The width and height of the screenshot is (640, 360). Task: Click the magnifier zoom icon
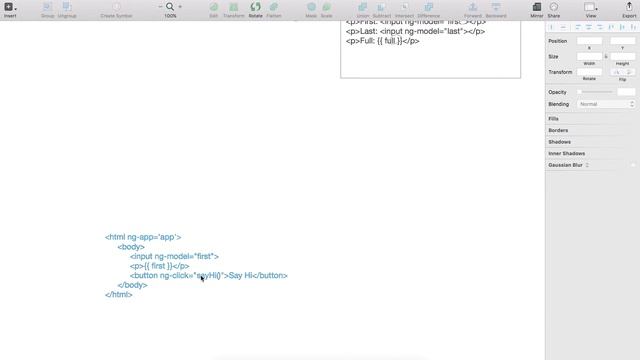[x=170, y=7]
